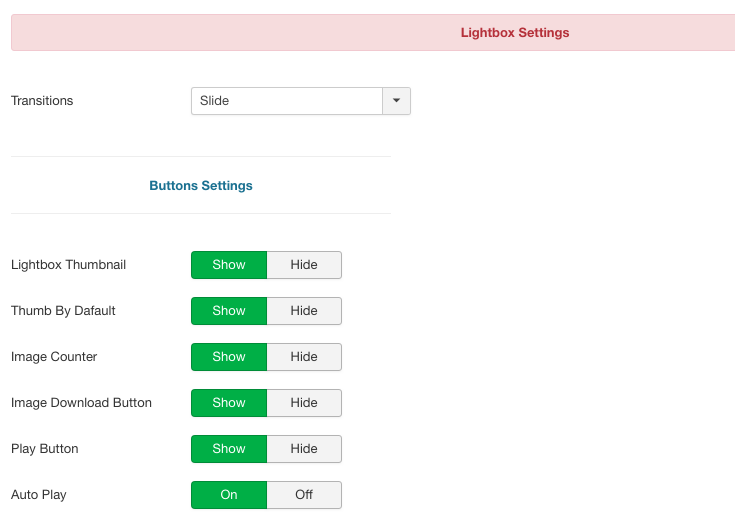Click the Image Download Button label
This screenshot has height=524, width=735.
tap(82, 403)
